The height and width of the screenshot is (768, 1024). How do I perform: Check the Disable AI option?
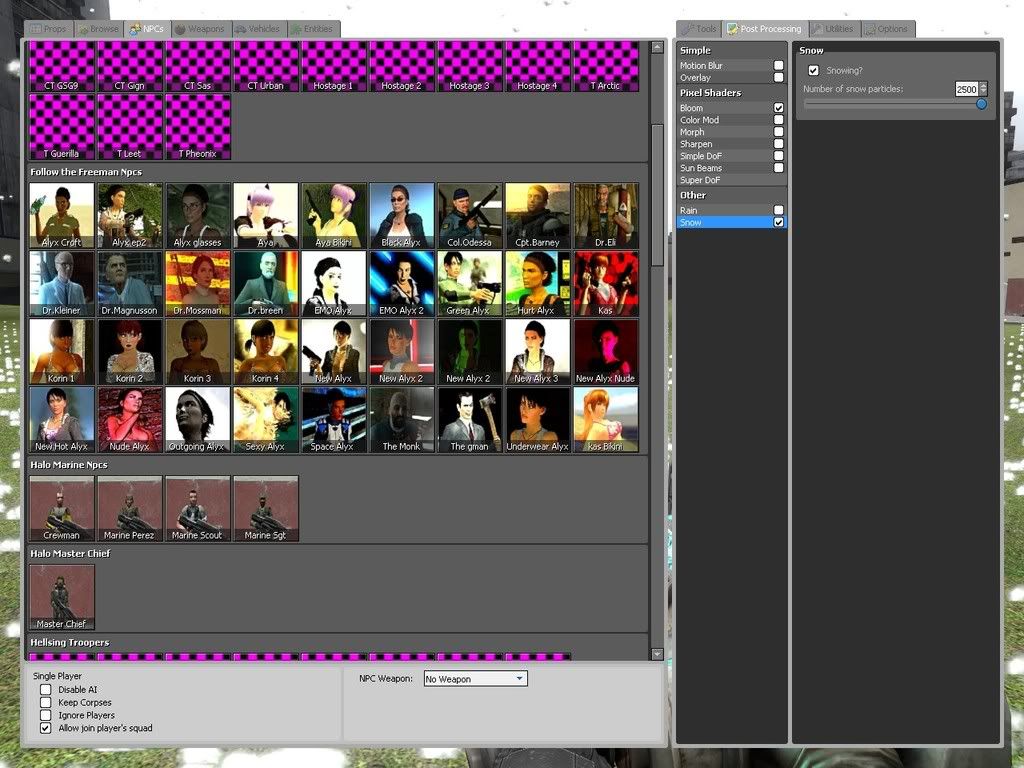point(46,690)
